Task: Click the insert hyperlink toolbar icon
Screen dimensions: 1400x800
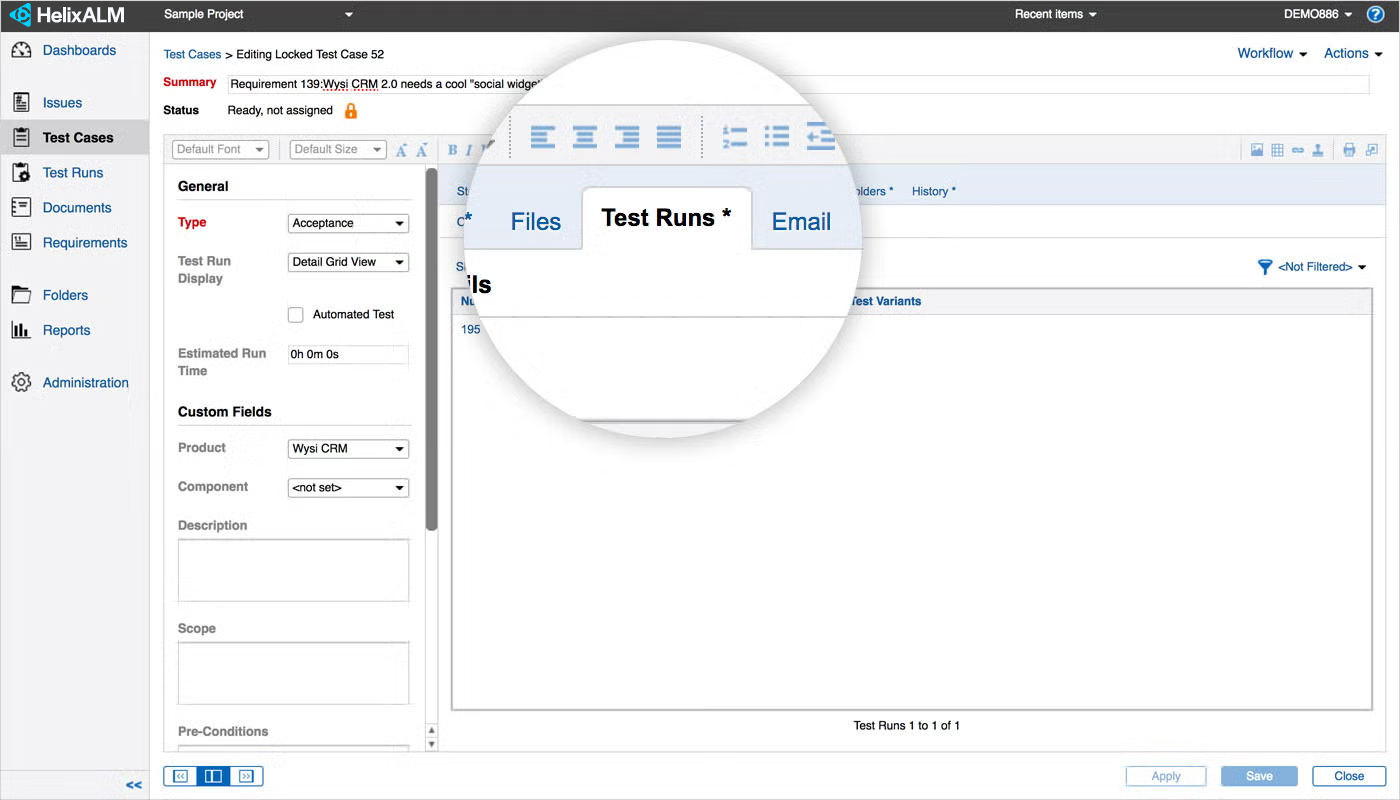Action: 1297,150
